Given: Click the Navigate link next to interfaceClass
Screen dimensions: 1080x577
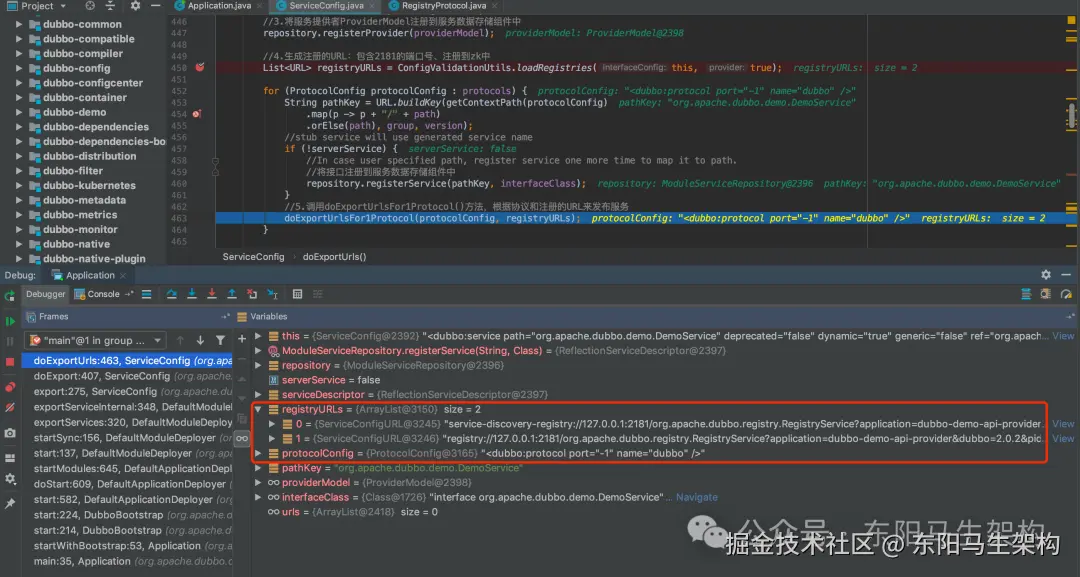Looking at the screenshot, I should pos(696,497).
